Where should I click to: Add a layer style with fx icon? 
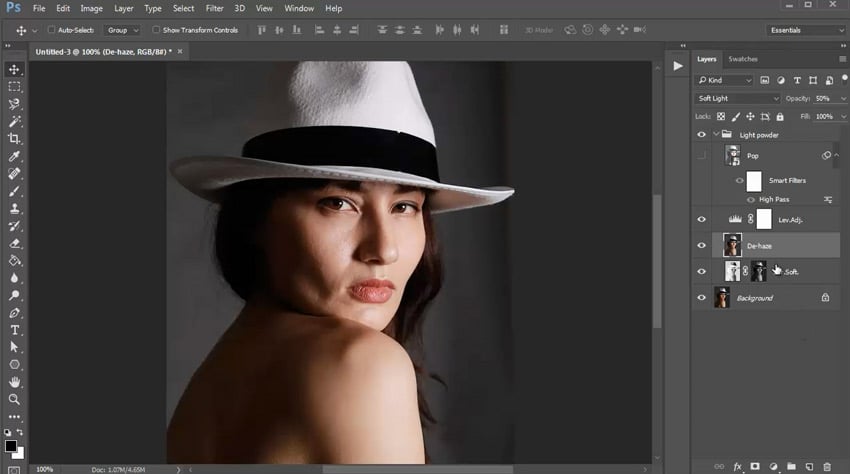point(737,466)
